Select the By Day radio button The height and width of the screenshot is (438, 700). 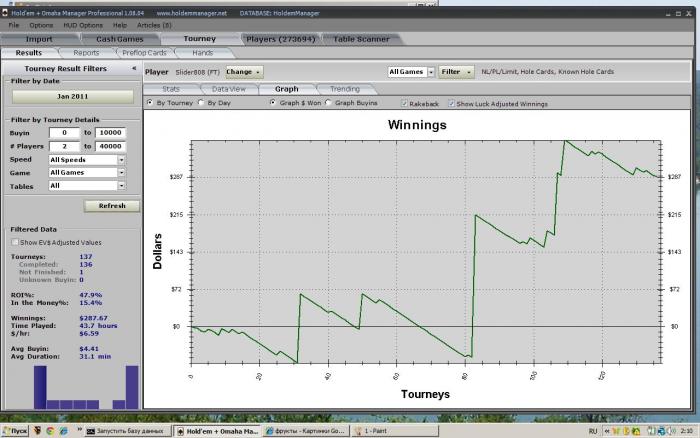pyautogui.click(x=201, y=103)
